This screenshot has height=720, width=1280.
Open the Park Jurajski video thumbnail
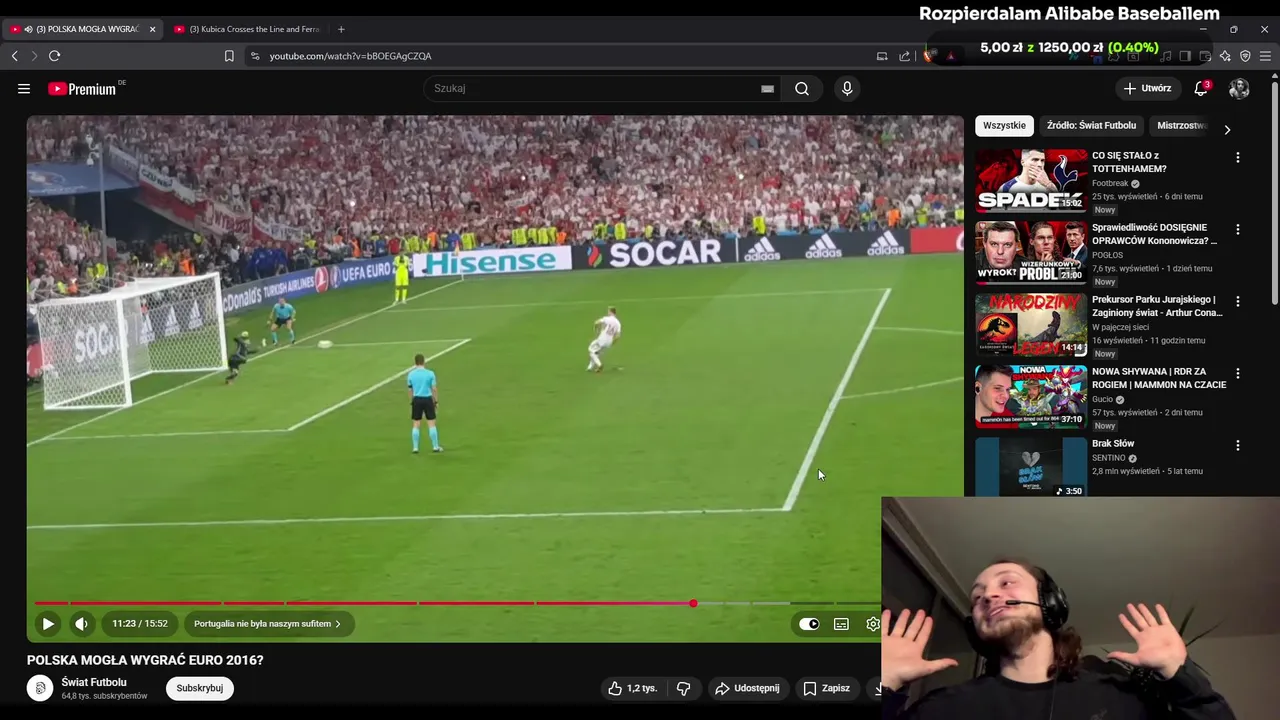point(1031,325)
